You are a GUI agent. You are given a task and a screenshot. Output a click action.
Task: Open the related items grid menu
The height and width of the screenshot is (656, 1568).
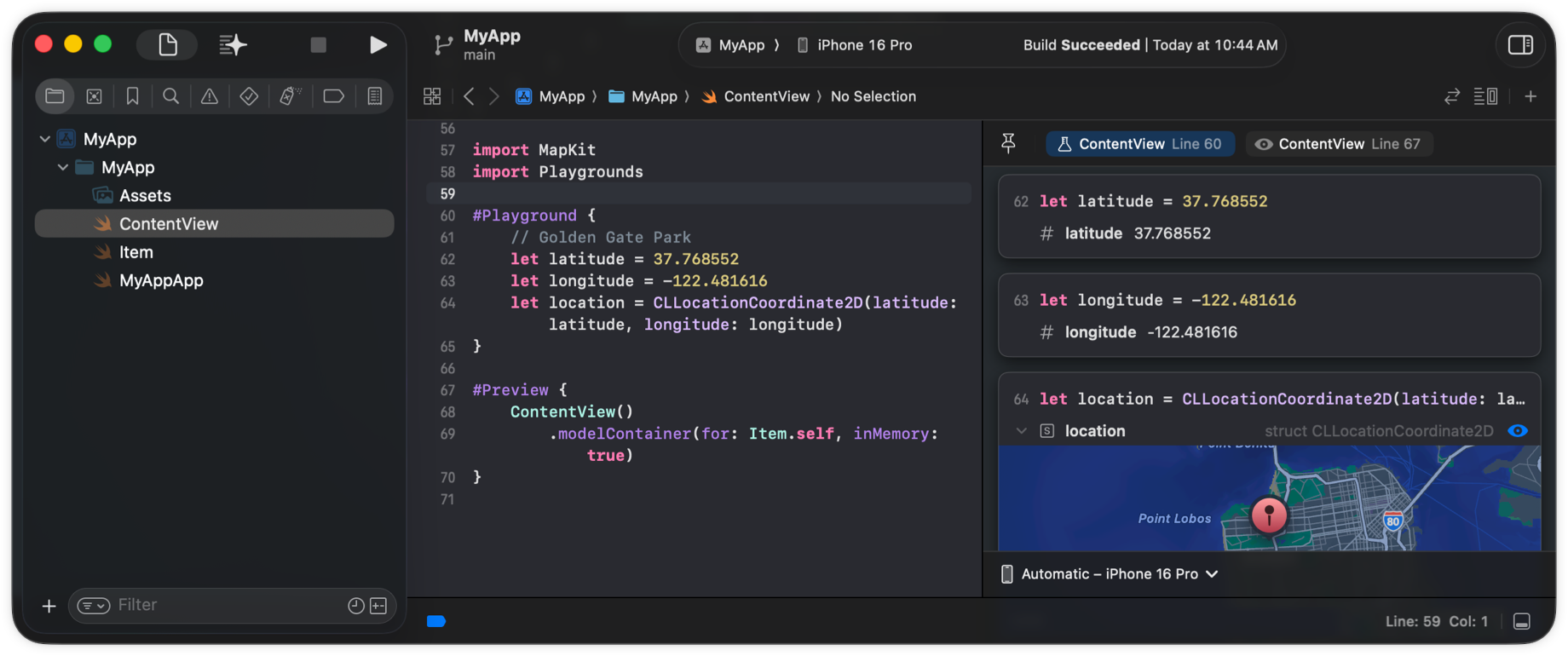click(x=432, y=96)
